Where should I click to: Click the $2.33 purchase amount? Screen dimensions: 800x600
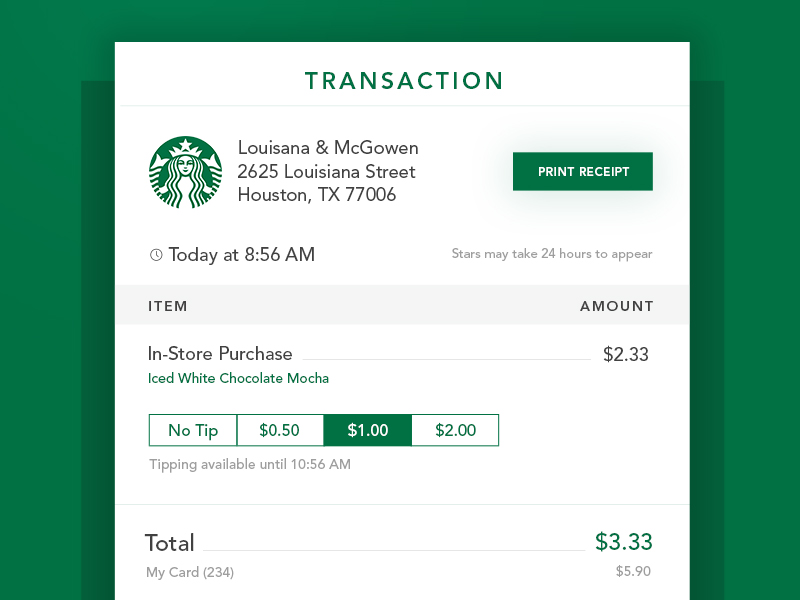626,353
